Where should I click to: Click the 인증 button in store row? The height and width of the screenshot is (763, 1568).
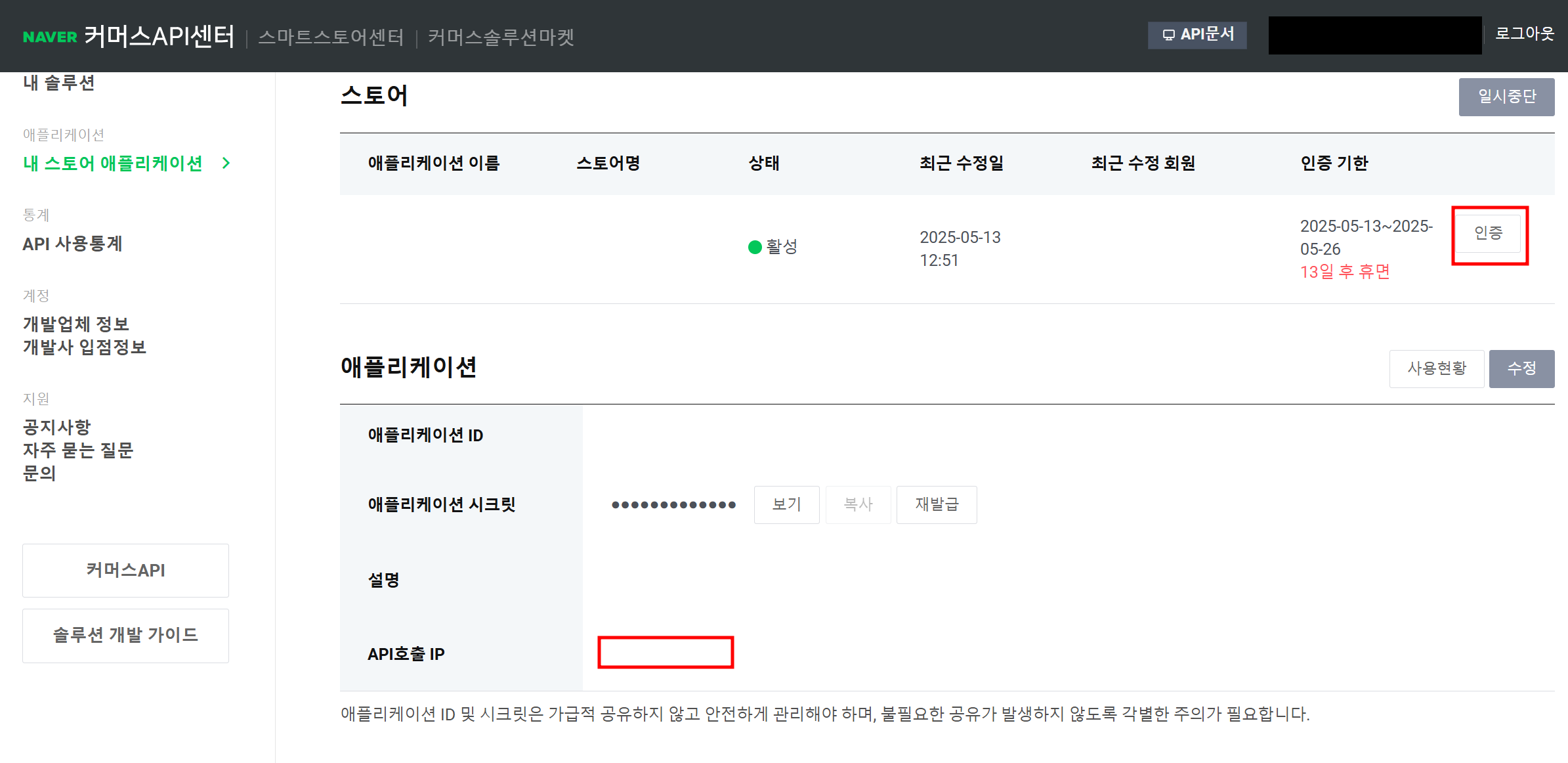(x=1488, y=233)
